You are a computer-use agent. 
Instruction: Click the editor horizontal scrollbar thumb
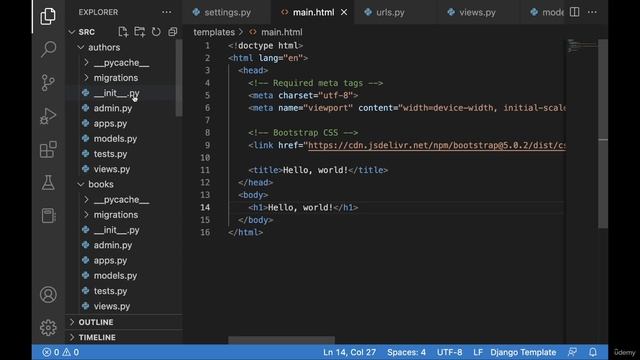pyautogui.click(x=281, y=340)
